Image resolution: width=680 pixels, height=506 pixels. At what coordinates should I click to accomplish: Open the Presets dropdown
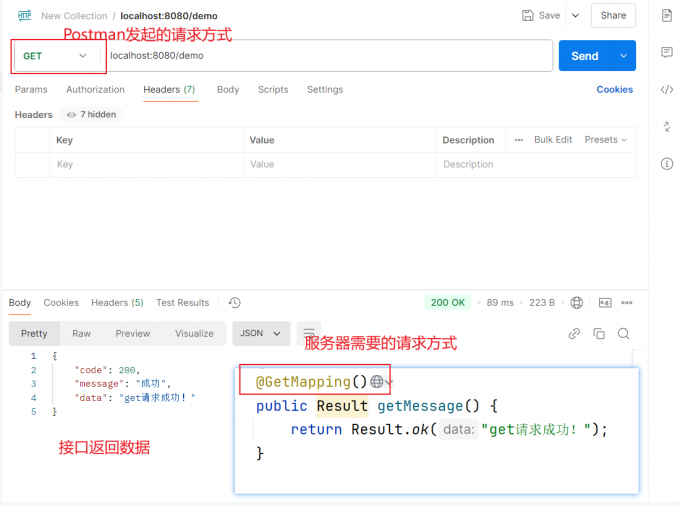pos(605,140)
